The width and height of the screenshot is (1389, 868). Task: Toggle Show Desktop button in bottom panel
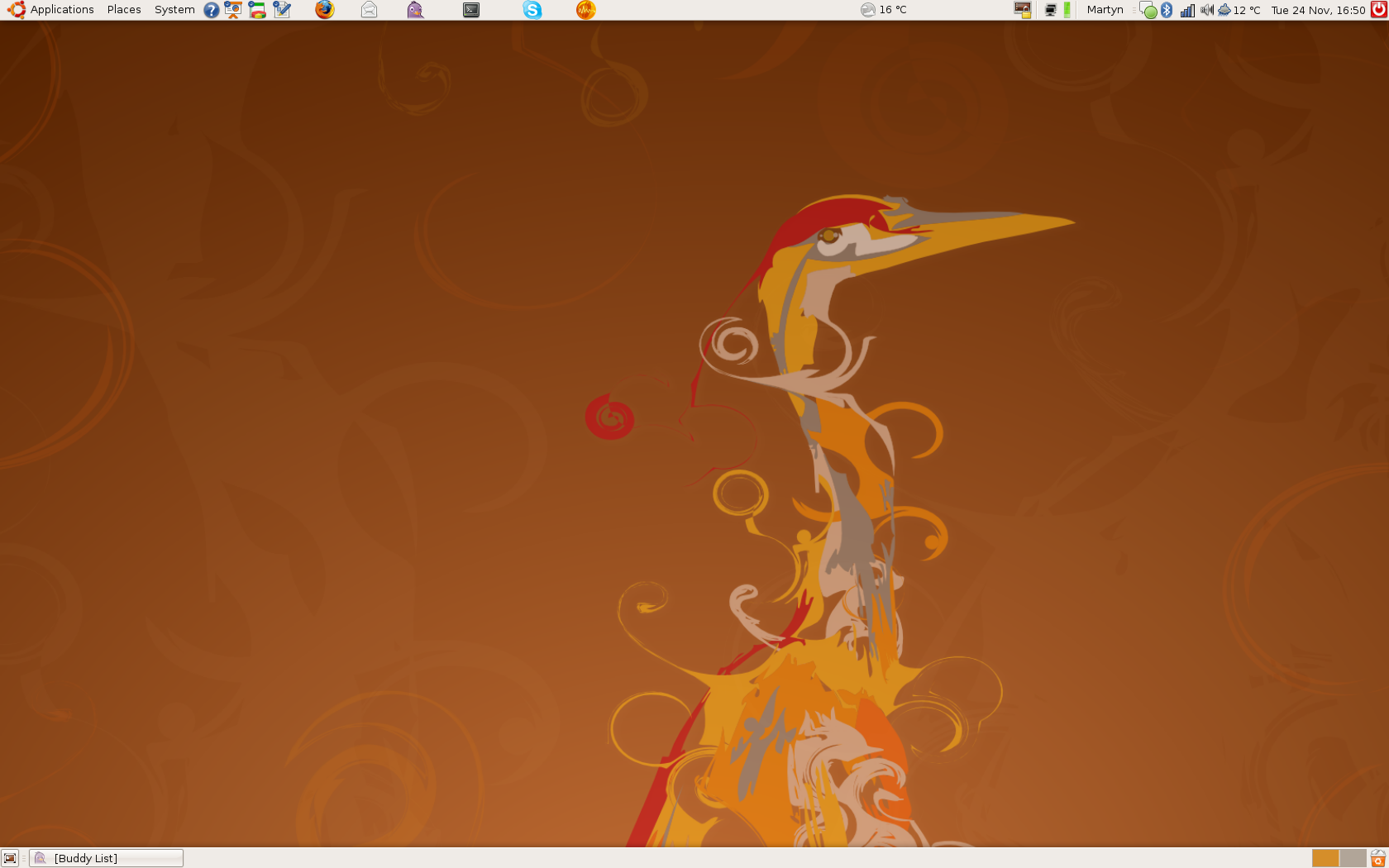(10, 858)
